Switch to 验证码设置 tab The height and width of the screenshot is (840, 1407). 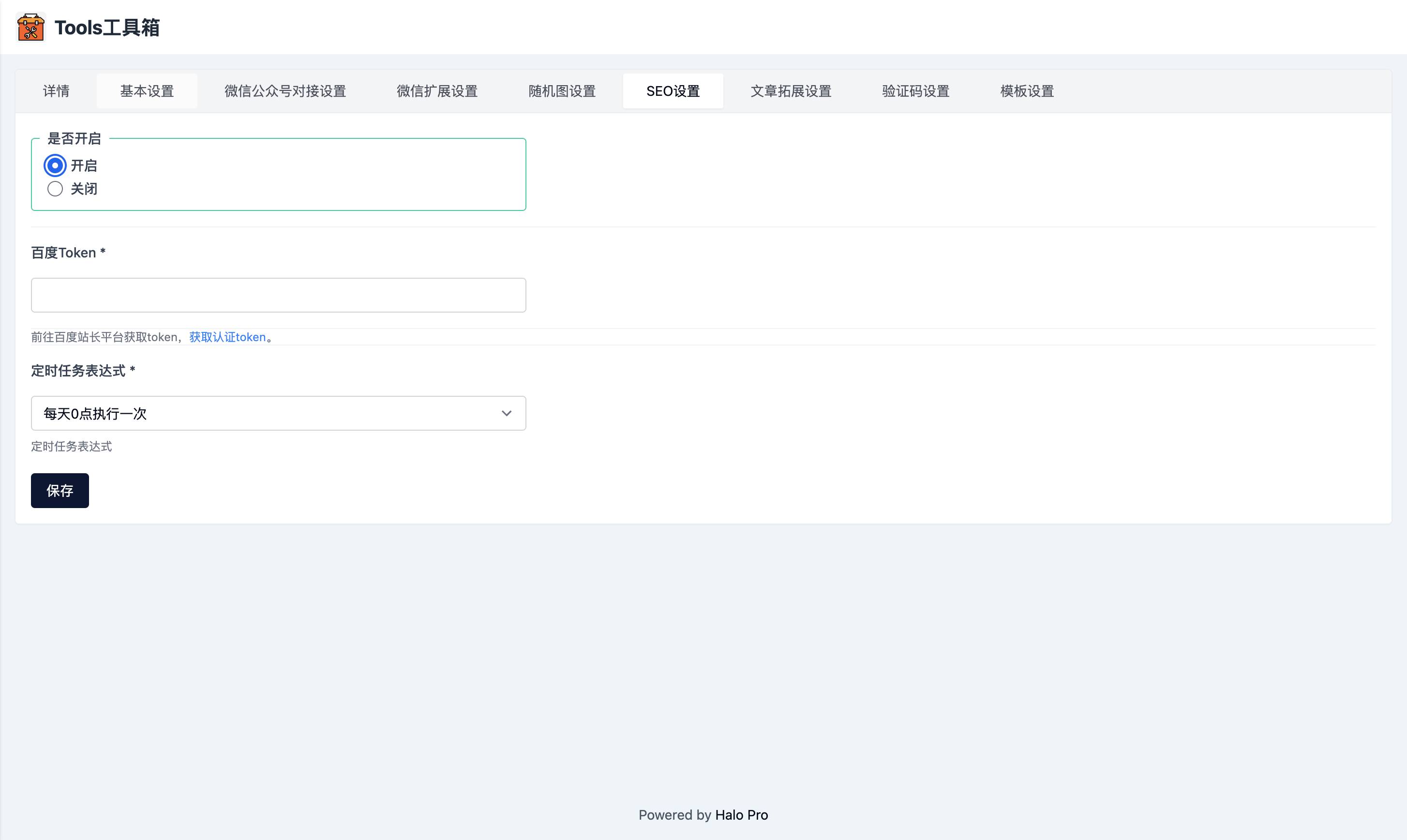915,91
